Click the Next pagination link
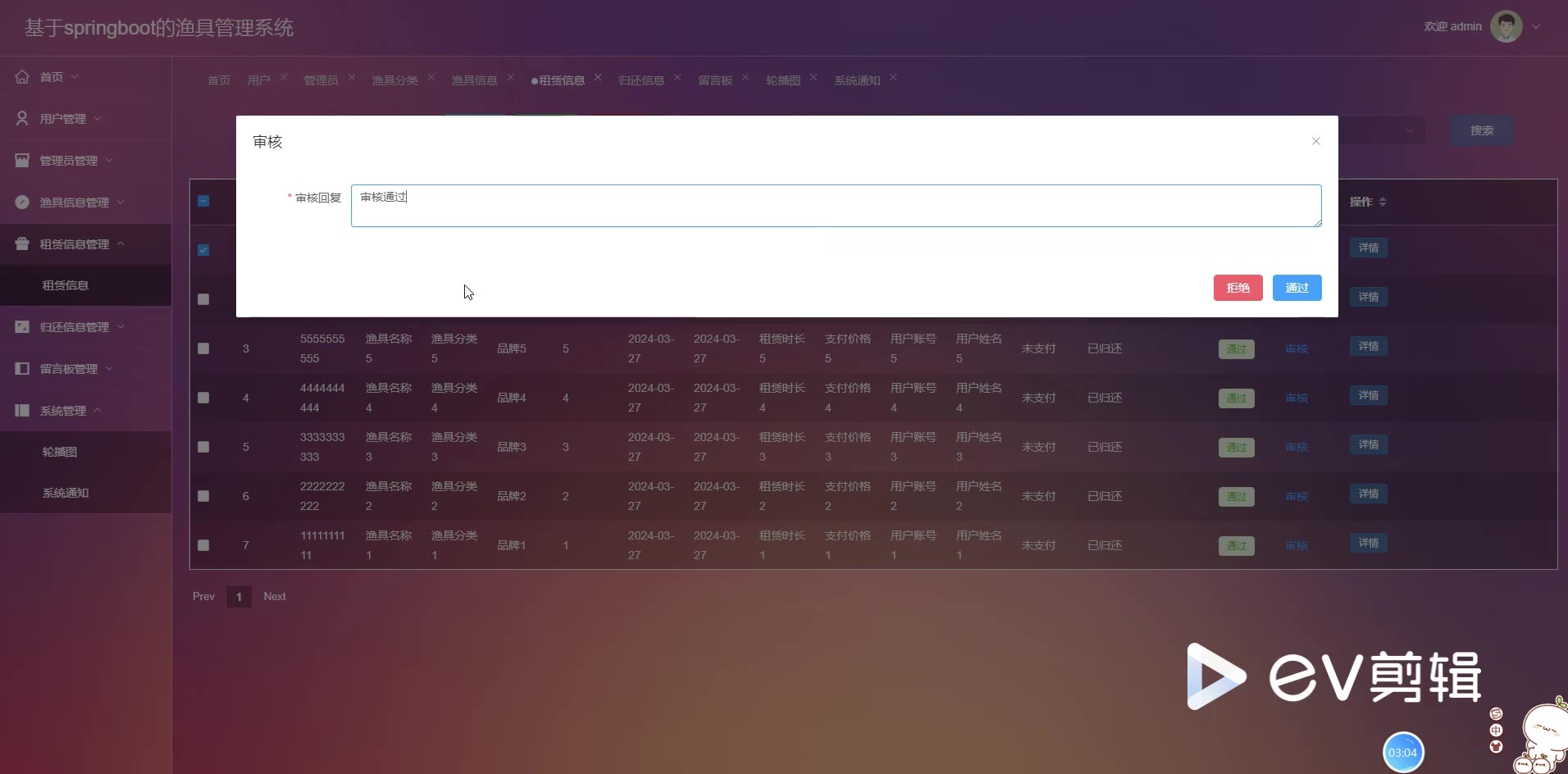Screen dimensions: 1568x774 275,596
